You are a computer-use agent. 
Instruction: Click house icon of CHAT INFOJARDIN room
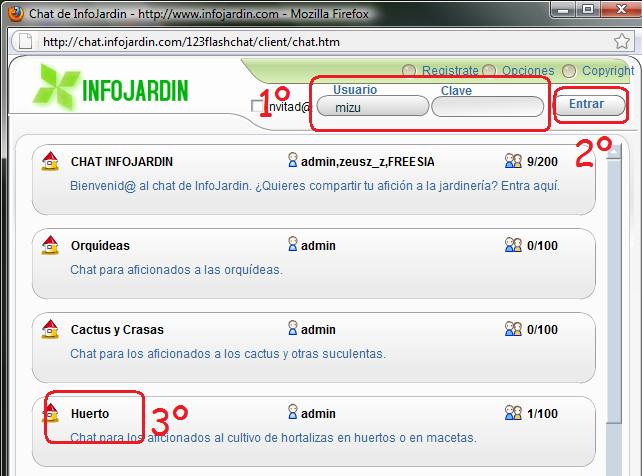[50, 161]
